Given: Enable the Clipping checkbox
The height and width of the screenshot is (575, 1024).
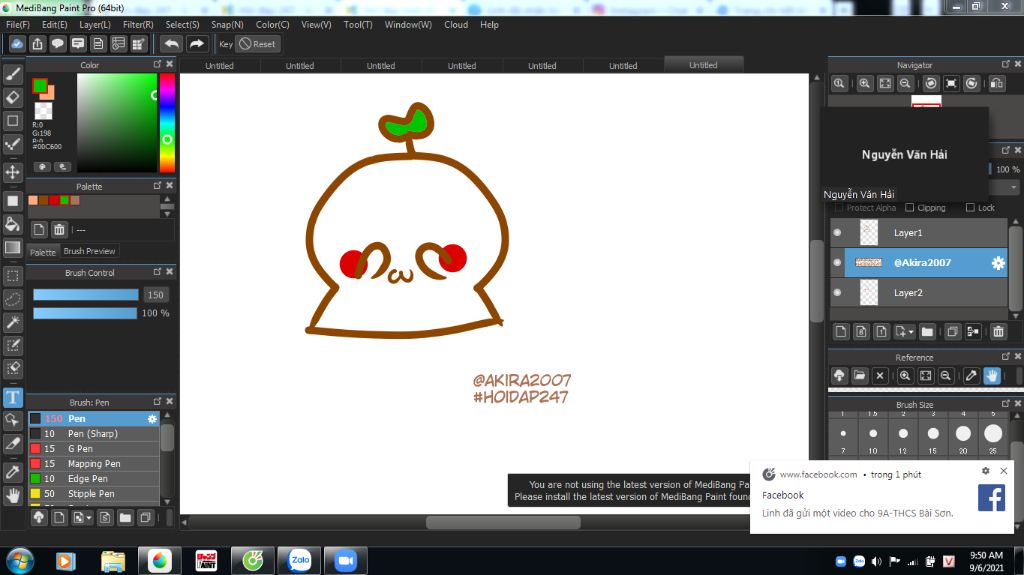Looking at the screenshot, I should point(910,208).
